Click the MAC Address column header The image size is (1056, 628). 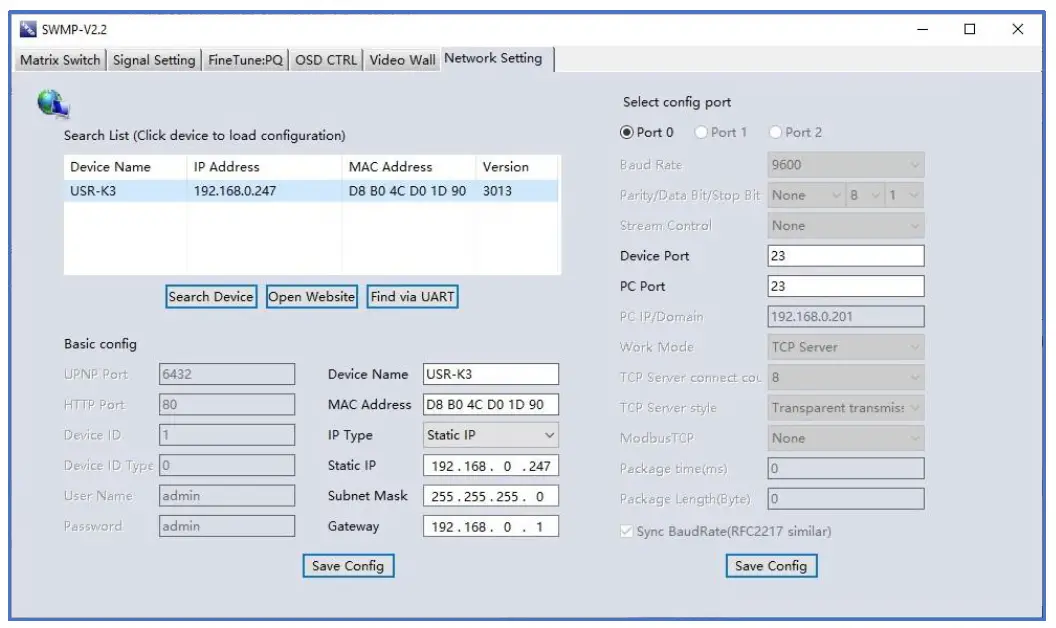[x=409, y=166]
